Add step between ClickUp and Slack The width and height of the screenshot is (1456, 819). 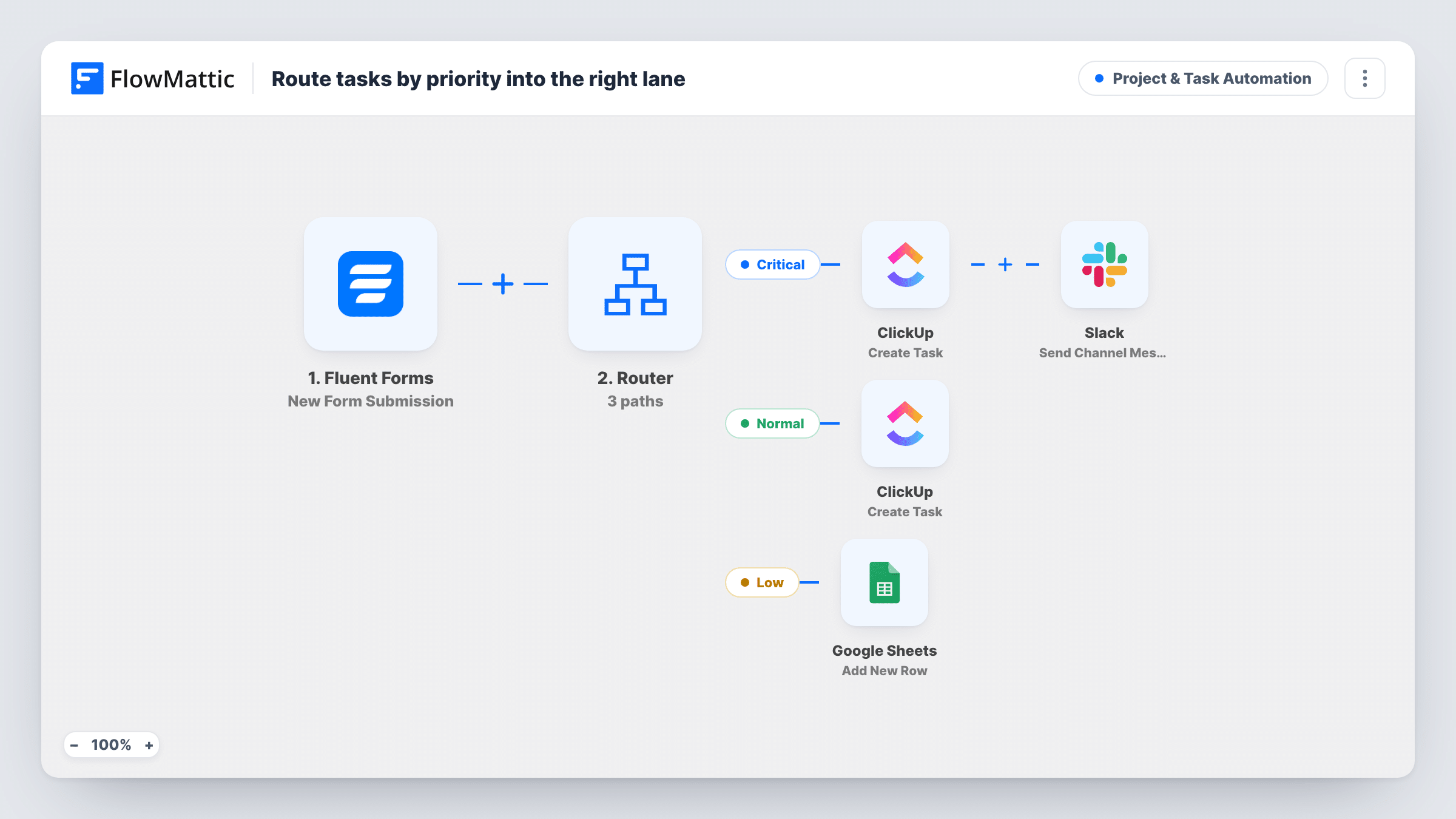(1005, 265)
